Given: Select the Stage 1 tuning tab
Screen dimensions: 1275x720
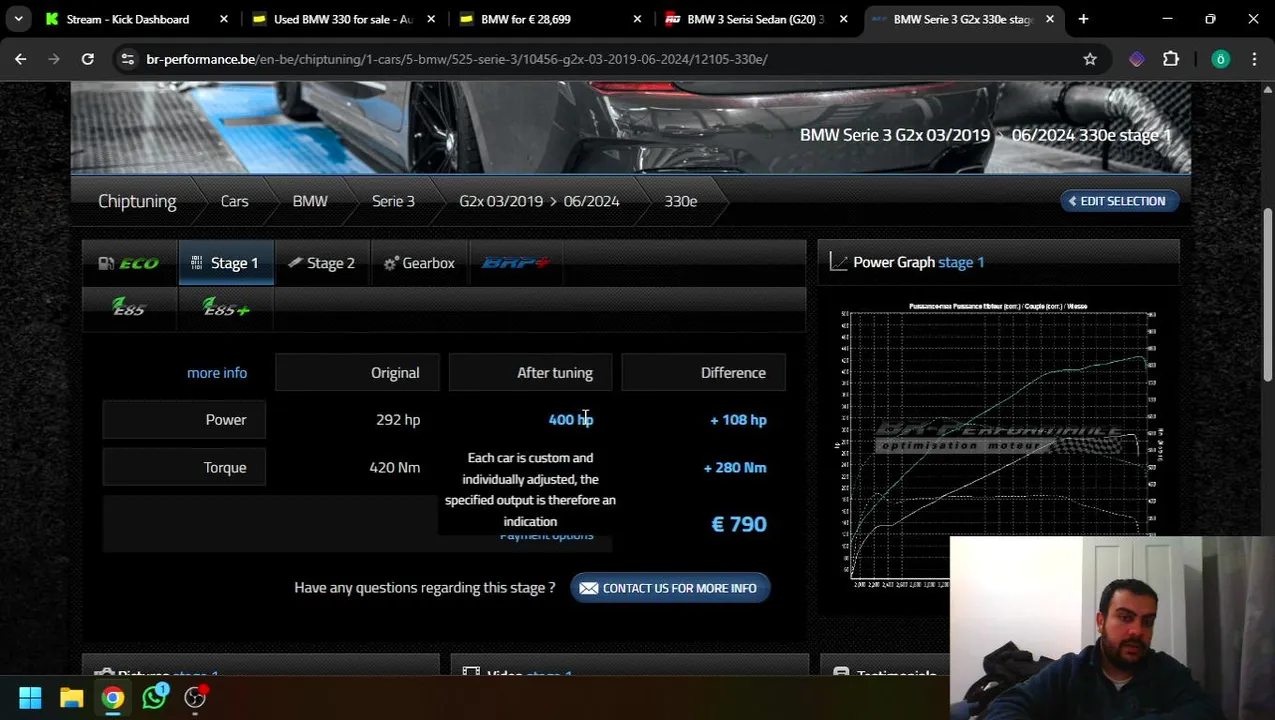Looking at the screenshot, I should (226, 263).
